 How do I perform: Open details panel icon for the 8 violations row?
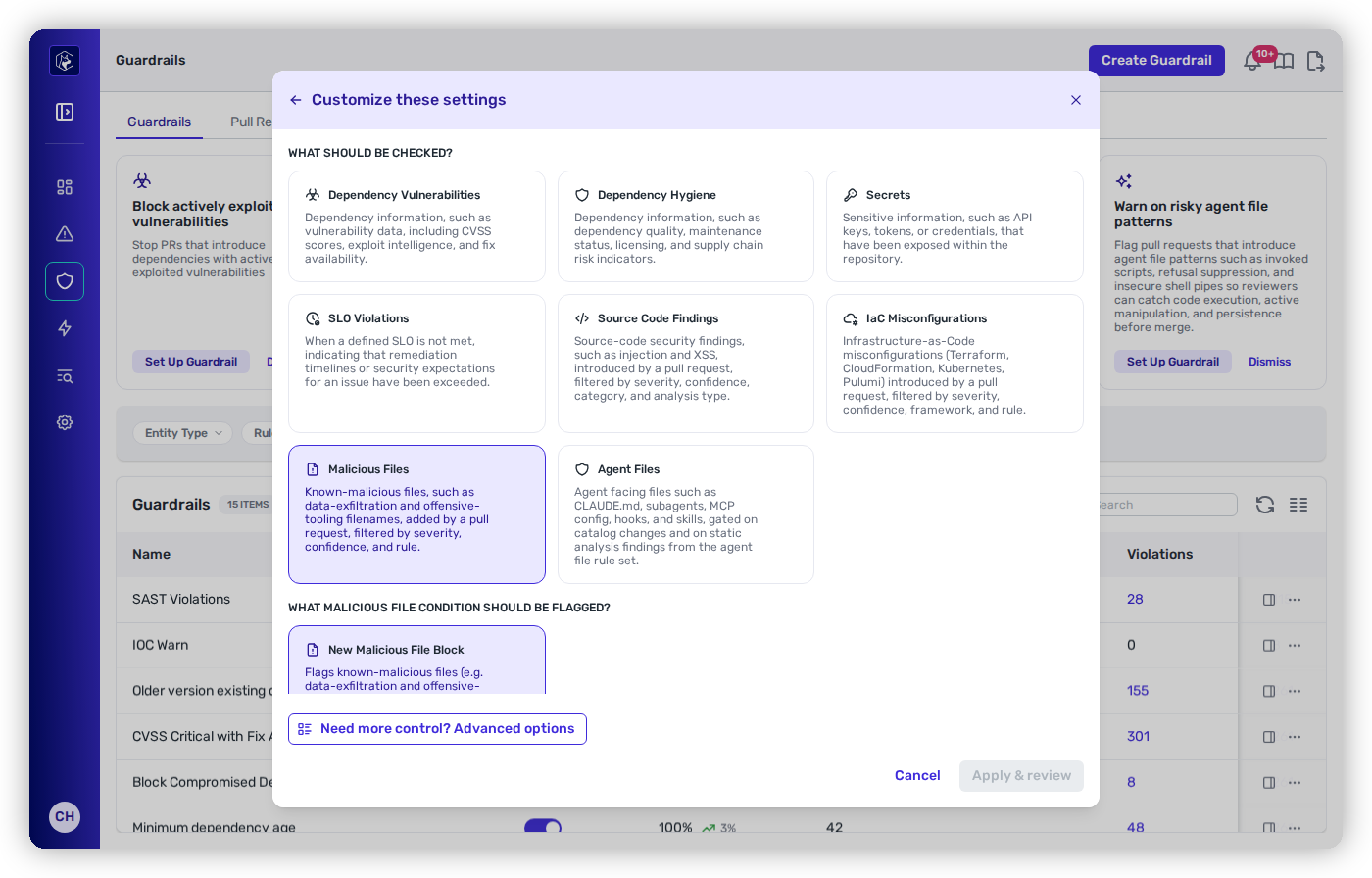[x=1269, y=783]
